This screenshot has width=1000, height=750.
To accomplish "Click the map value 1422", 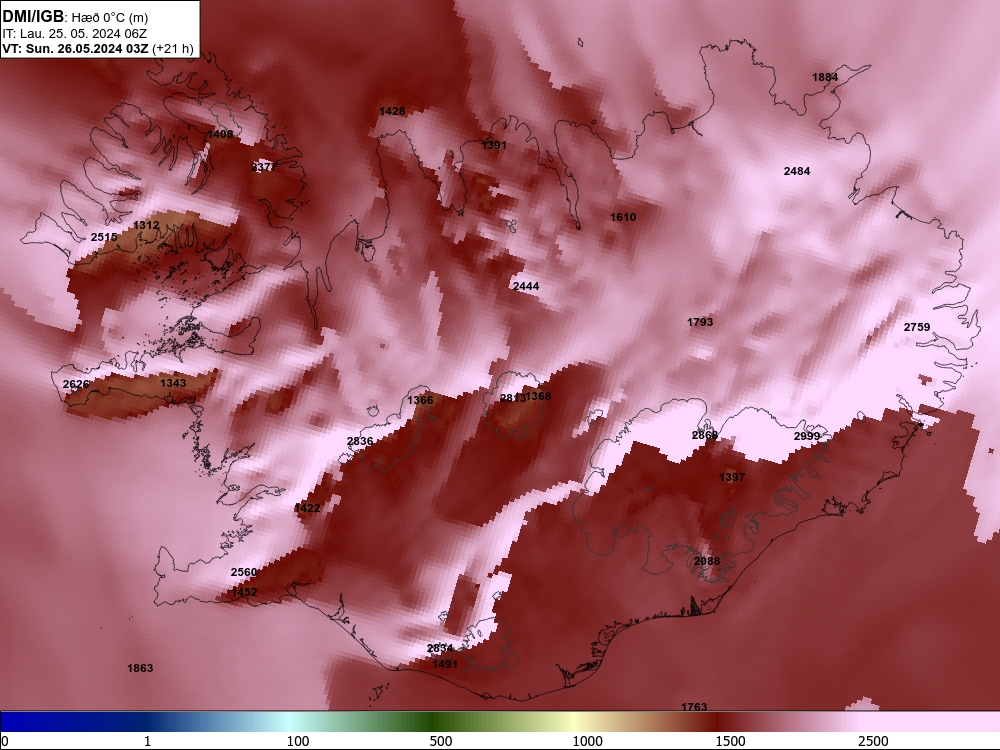I will (307, 508).
